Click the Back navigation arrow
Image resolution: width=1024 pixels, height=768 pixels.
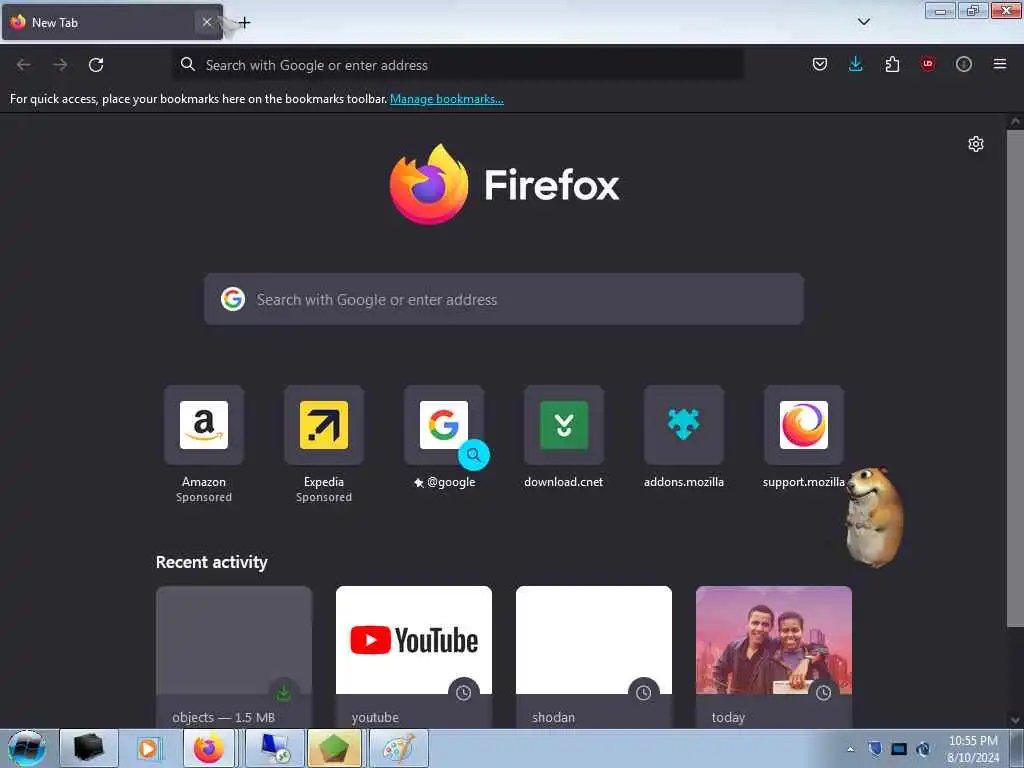24,65
